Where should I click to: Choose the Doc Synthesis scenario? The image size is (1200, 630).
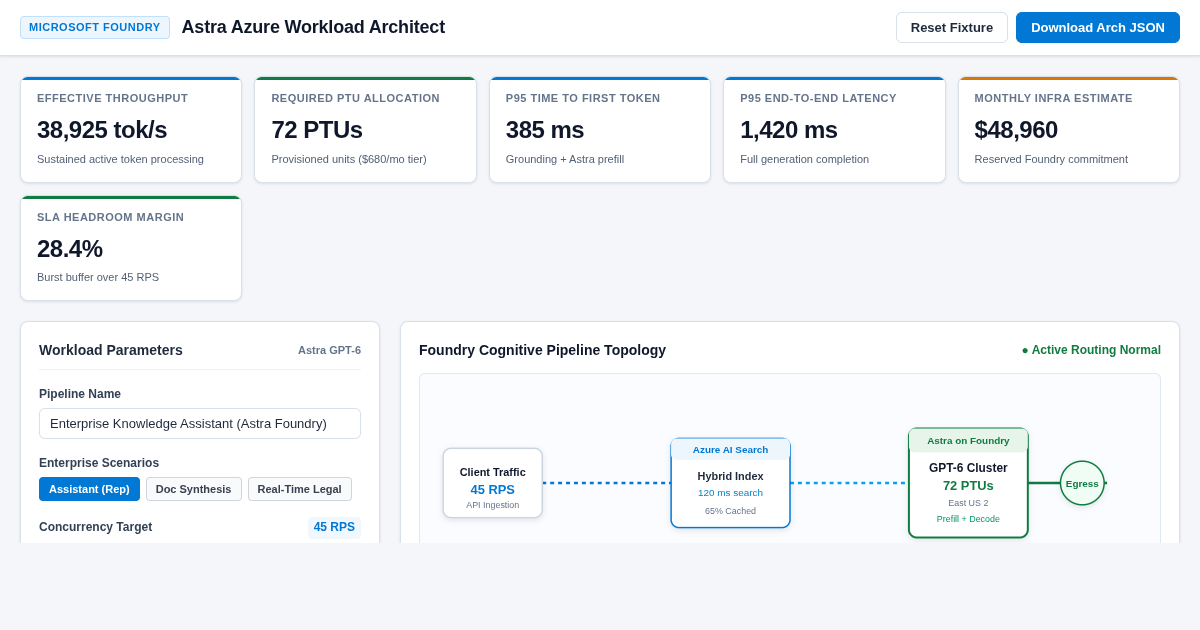point(193,489)
